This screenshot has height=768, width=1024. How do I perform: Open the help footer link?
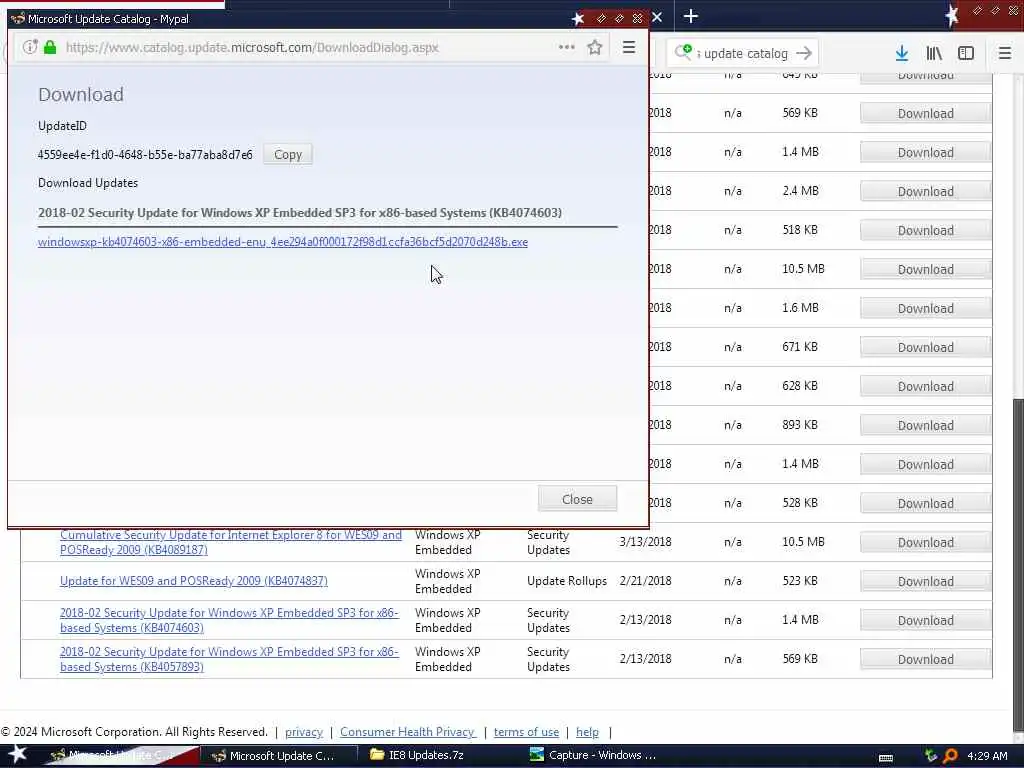pyautogui.click(x=587, y=732)
